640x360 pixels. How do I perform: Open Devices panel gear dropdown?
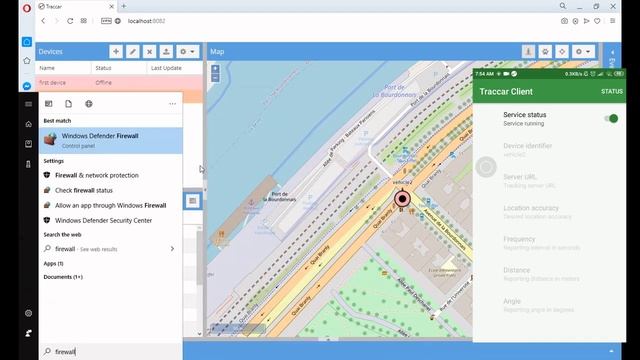pos(187,52)
